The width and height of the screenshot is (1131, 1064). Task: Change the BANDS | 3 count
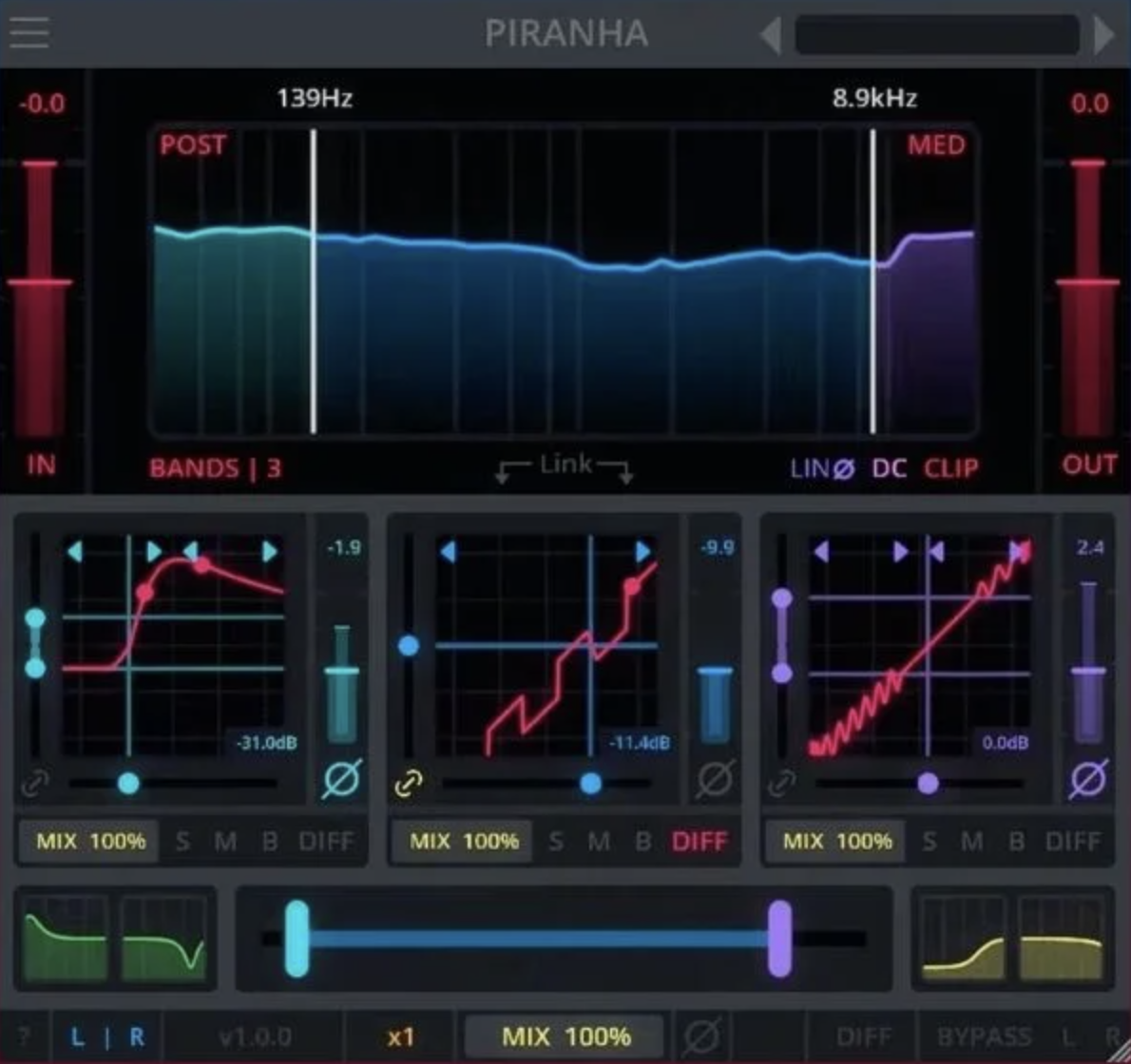[215, 468]
